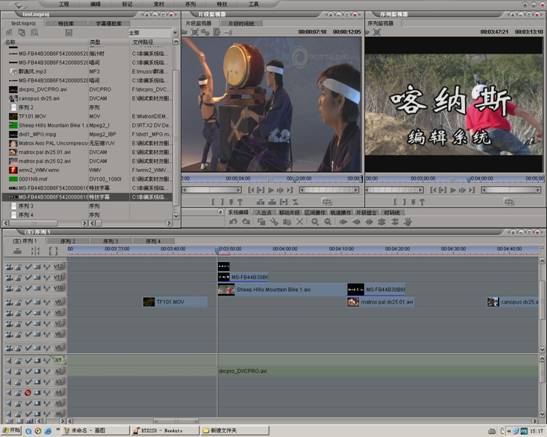Click the last icon in the editing toolbar
Screen dimensions: 547x437
pos(408,221)
